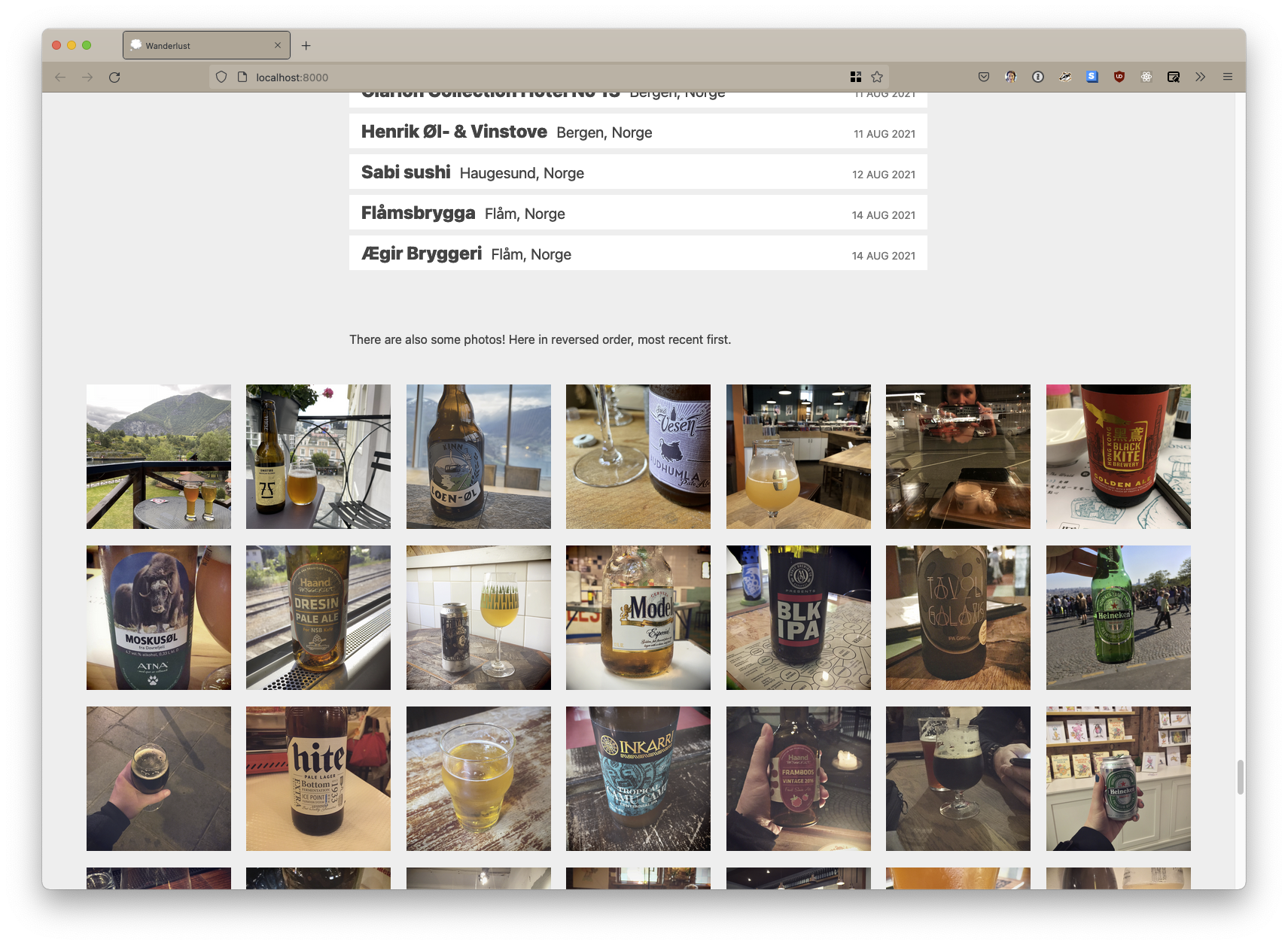This screenshot has height=945, width=1288.
Task: Open React Developer Tools extension
Action: pos(1146,77)
